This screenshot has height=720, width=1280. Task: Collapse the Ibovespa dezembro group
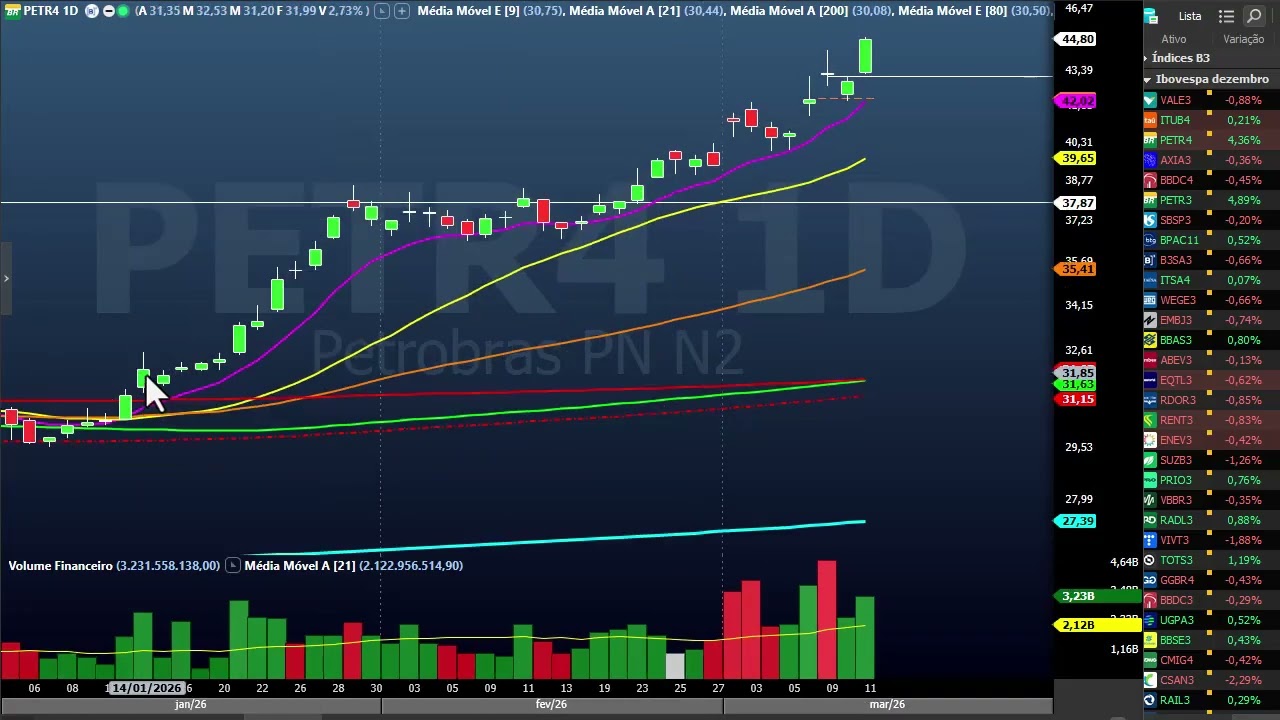(x=1148, y=79)
